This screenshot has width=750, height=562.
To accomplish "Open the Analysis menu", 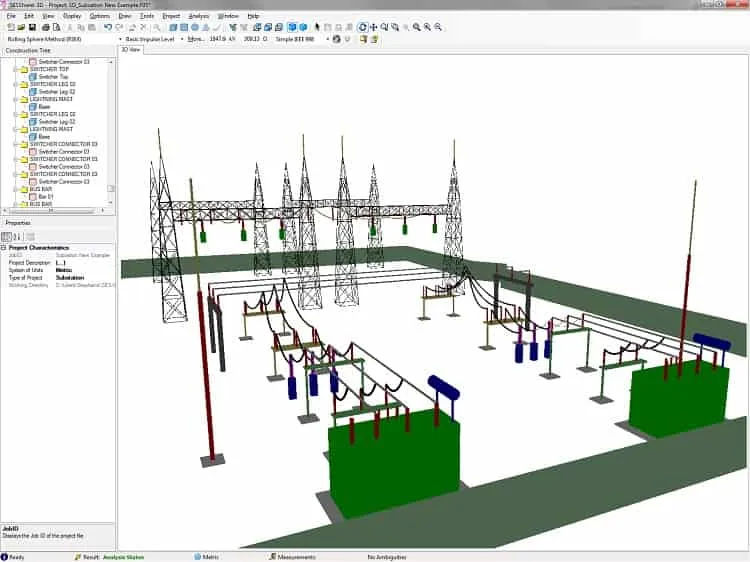I will 199,16.
